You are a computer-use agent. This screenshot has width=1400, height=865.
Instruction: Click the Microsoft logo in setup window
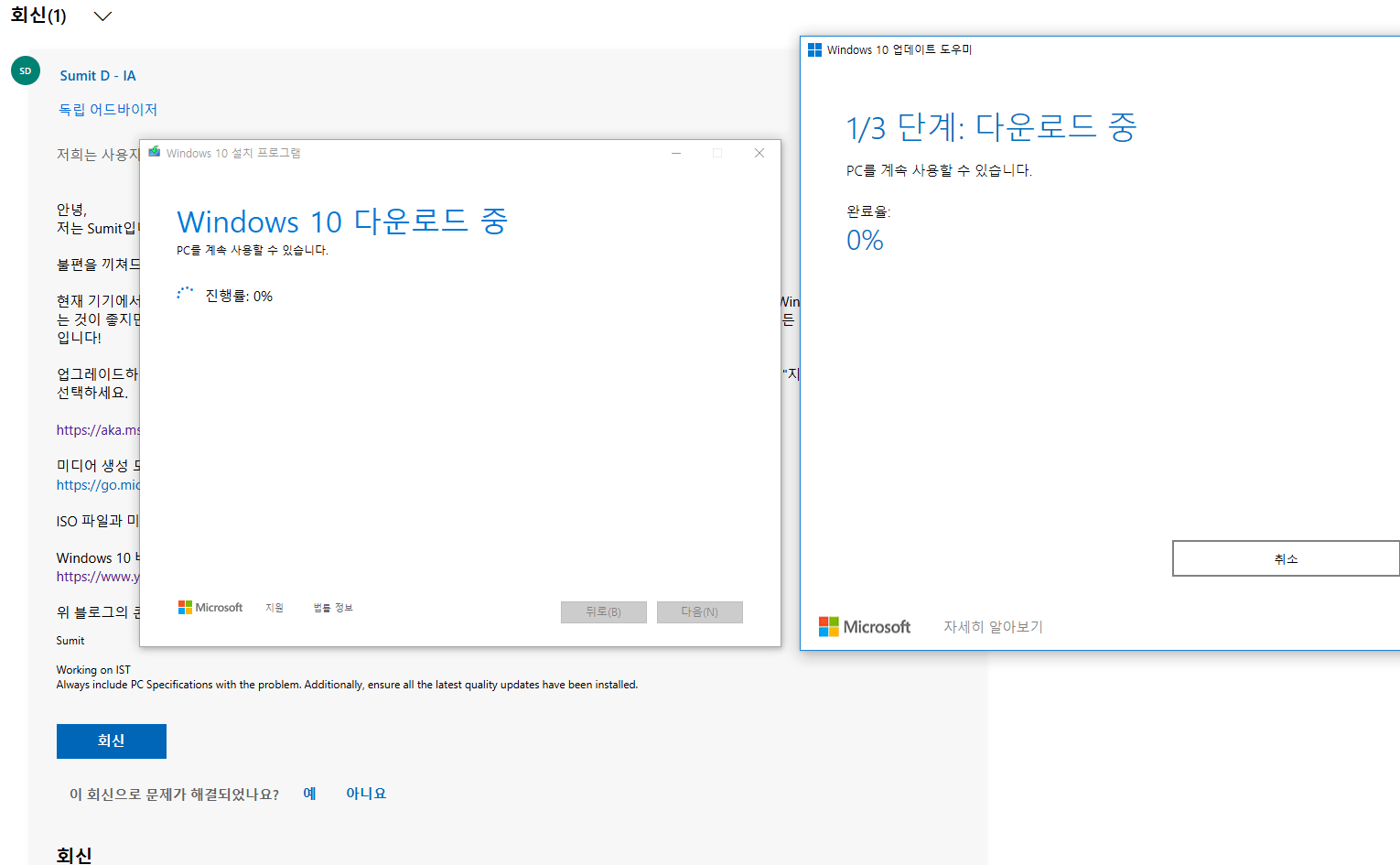(x=210, y=608)
